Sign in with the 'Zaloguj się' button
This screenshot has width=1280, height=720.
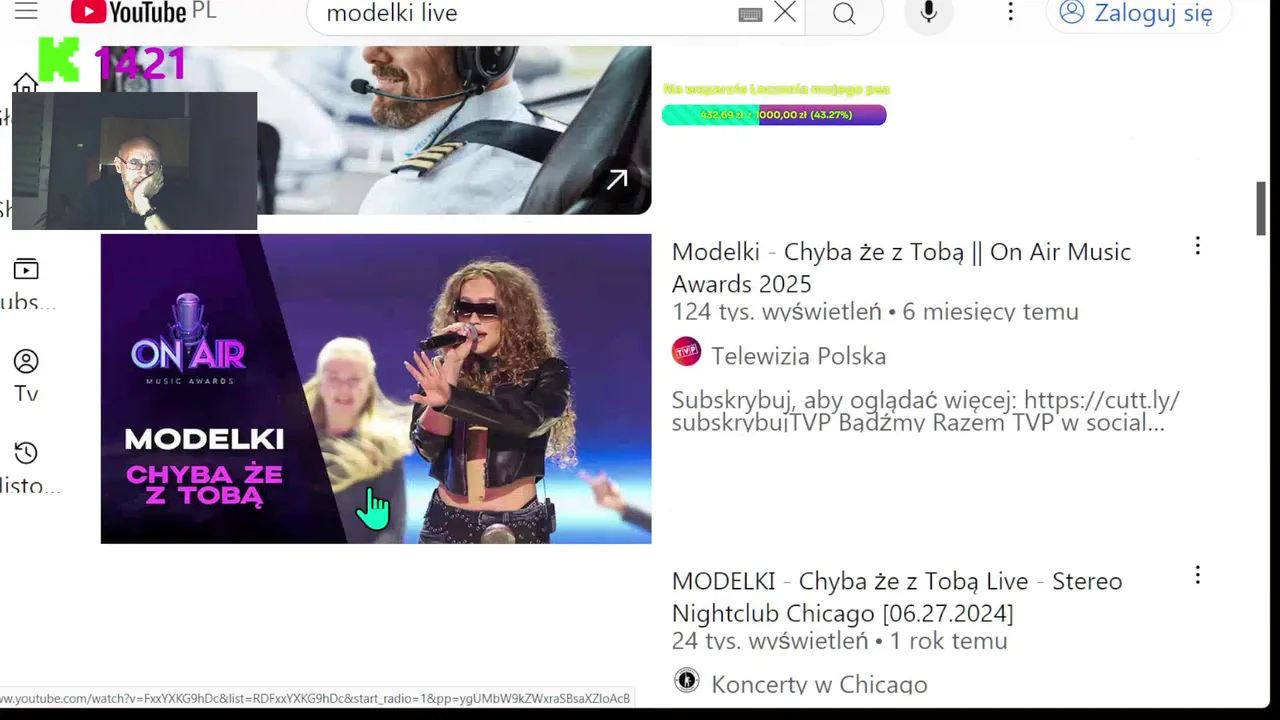tap(1139, 13)
